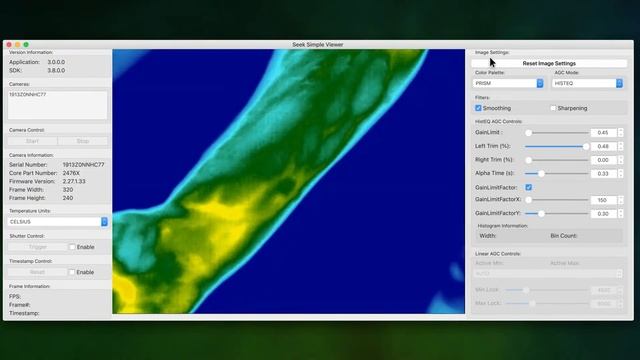640x360 pixels.
Task: Click the timestamp Reset button
Action: point(38,272)
